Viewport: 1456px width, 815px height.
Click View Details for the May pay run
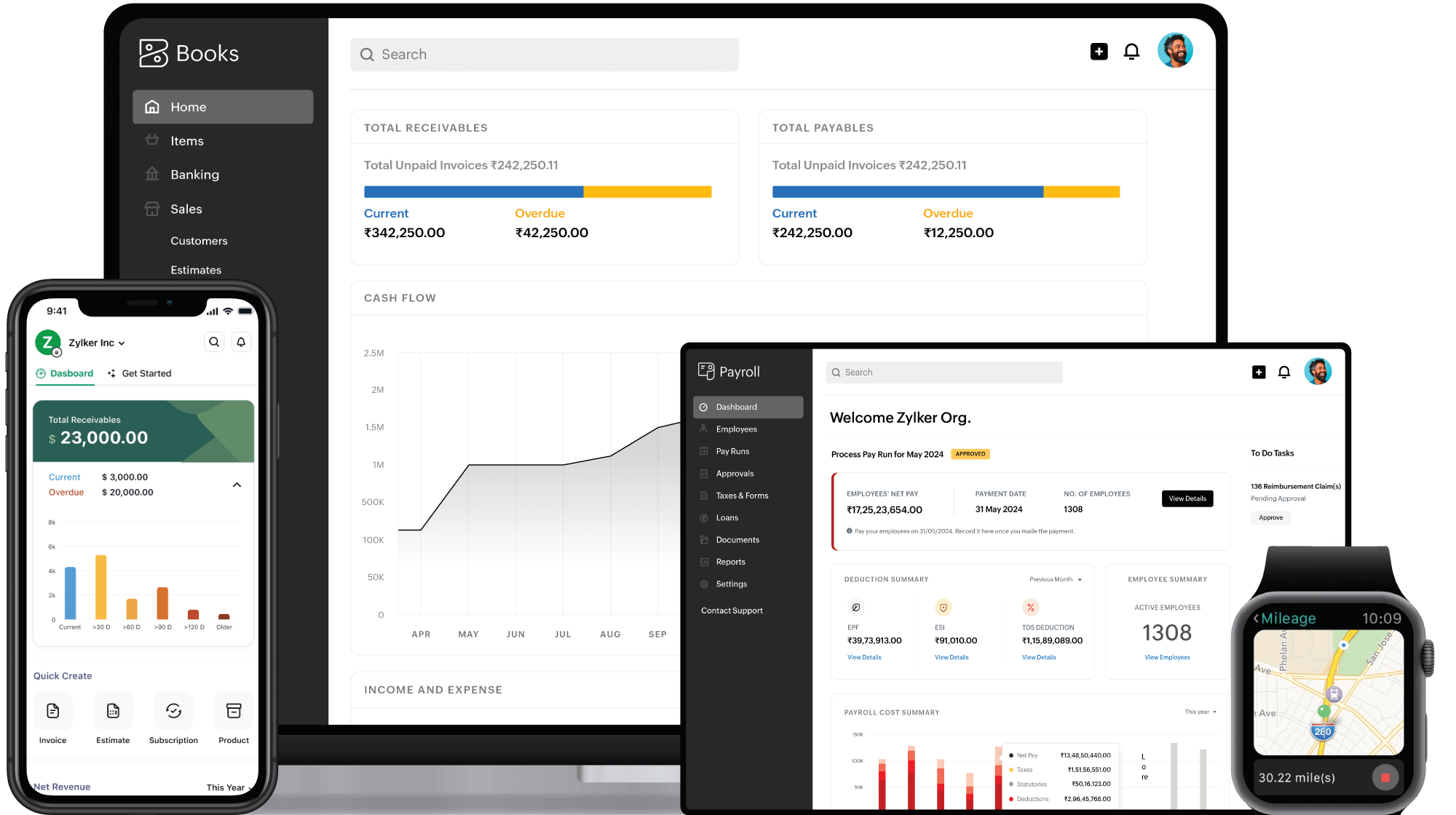click(x=1187, y=498)
